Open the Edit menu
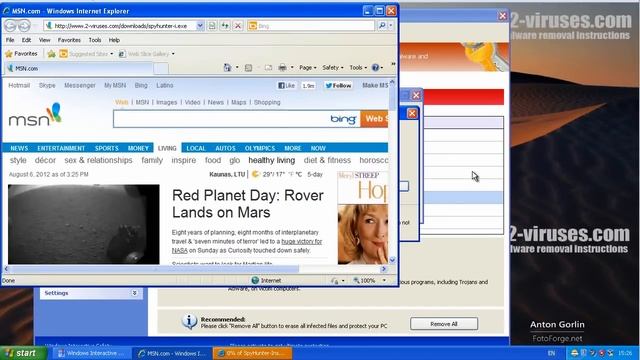This screenshot has width=640, height=360. [26, 40]
